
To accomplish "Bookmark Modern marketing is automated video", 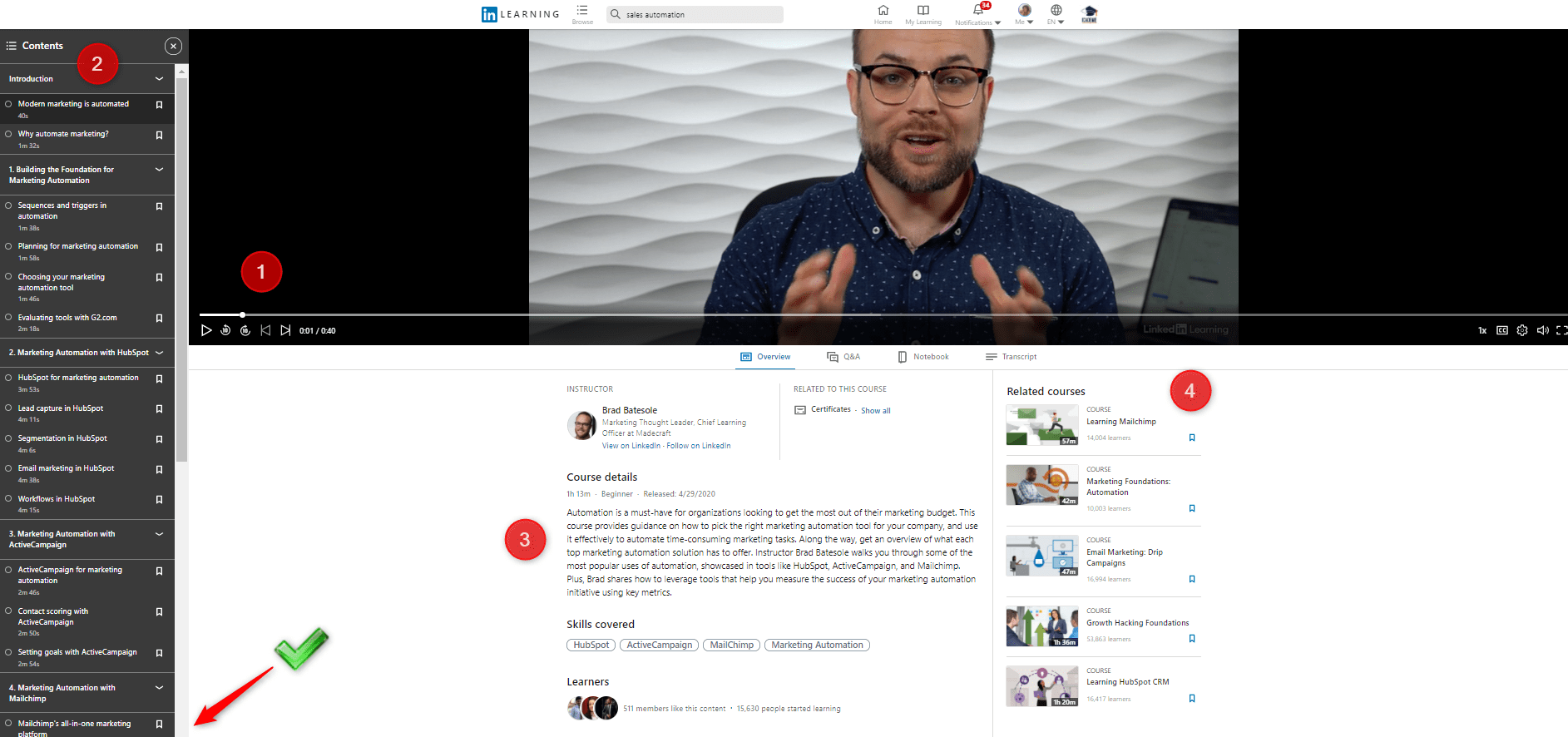I will tap(159, 105).
